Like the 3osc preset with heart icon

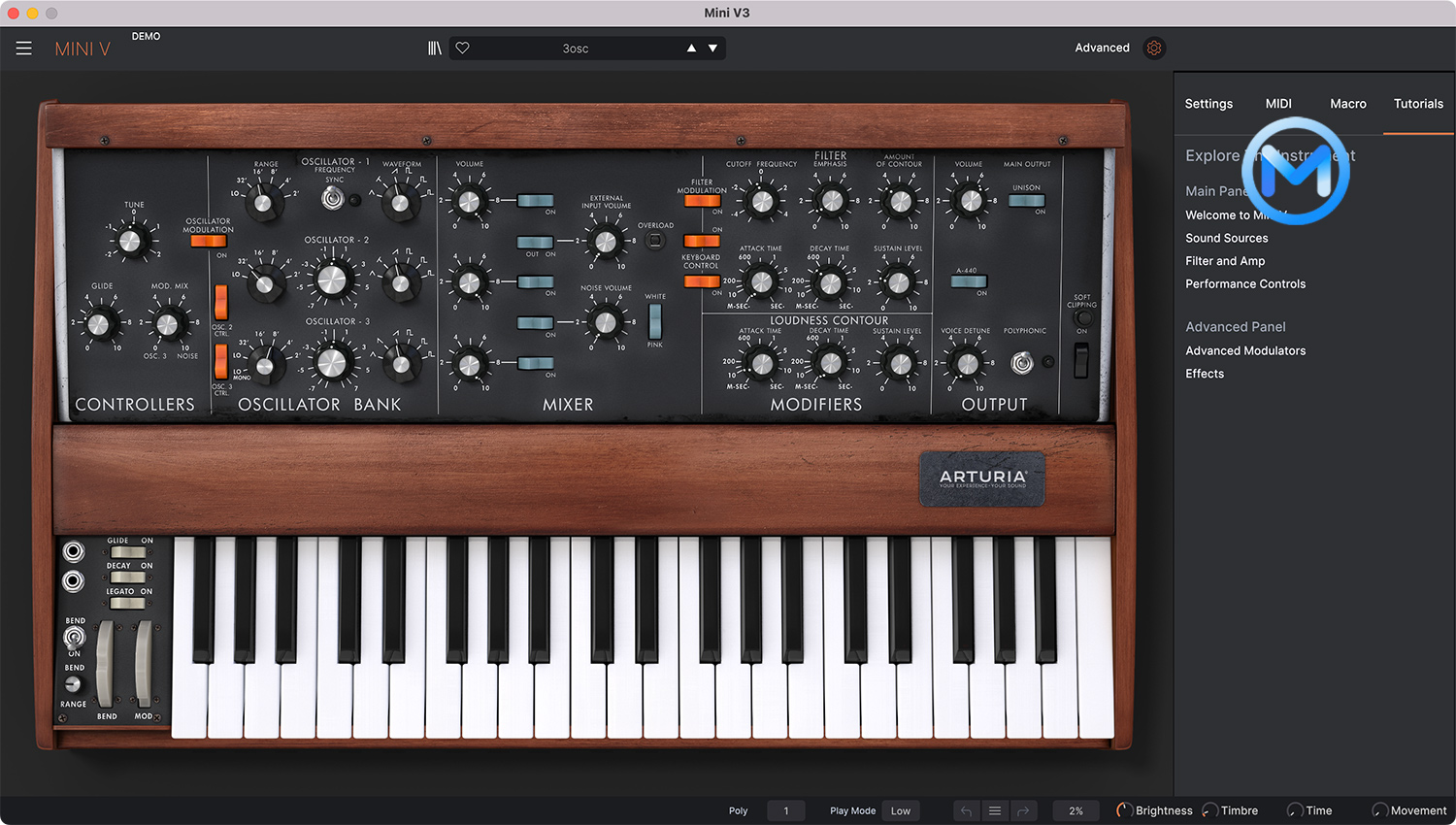click(x=463, y=48)
